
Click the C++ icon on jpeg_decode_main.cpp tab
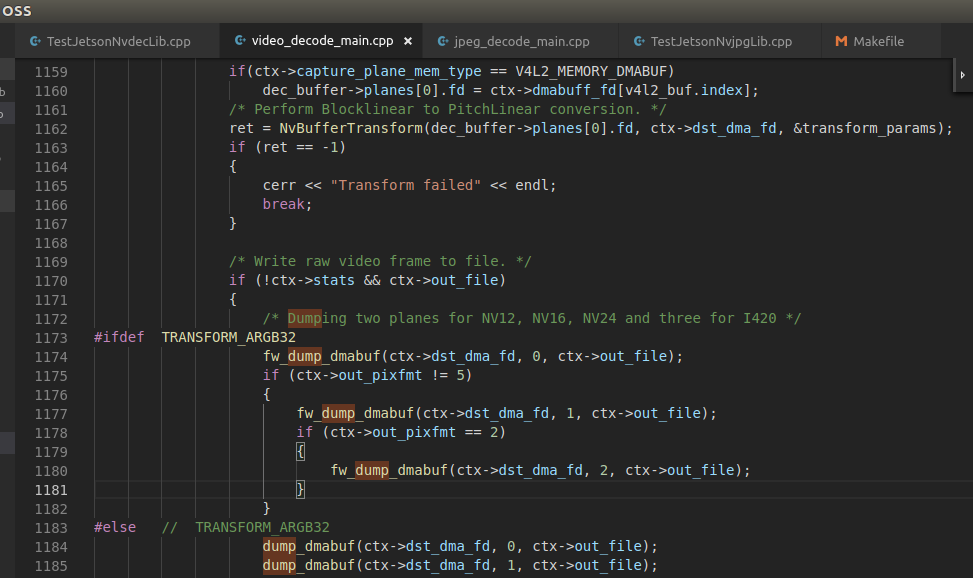coord(443,42)
